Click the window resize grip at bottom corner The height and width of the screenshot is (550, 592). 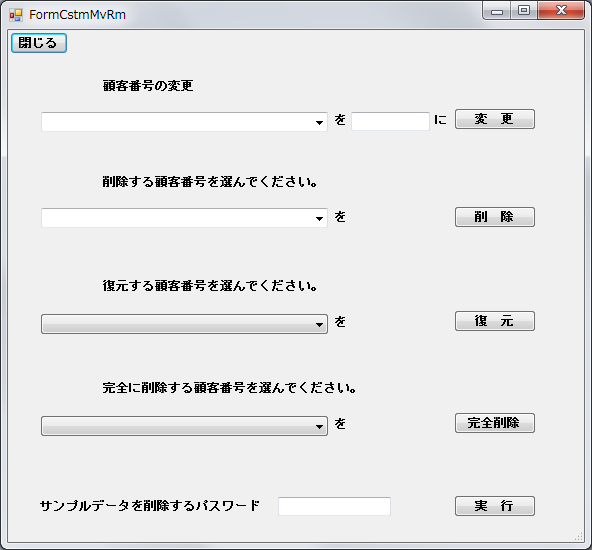click(579, 536)
